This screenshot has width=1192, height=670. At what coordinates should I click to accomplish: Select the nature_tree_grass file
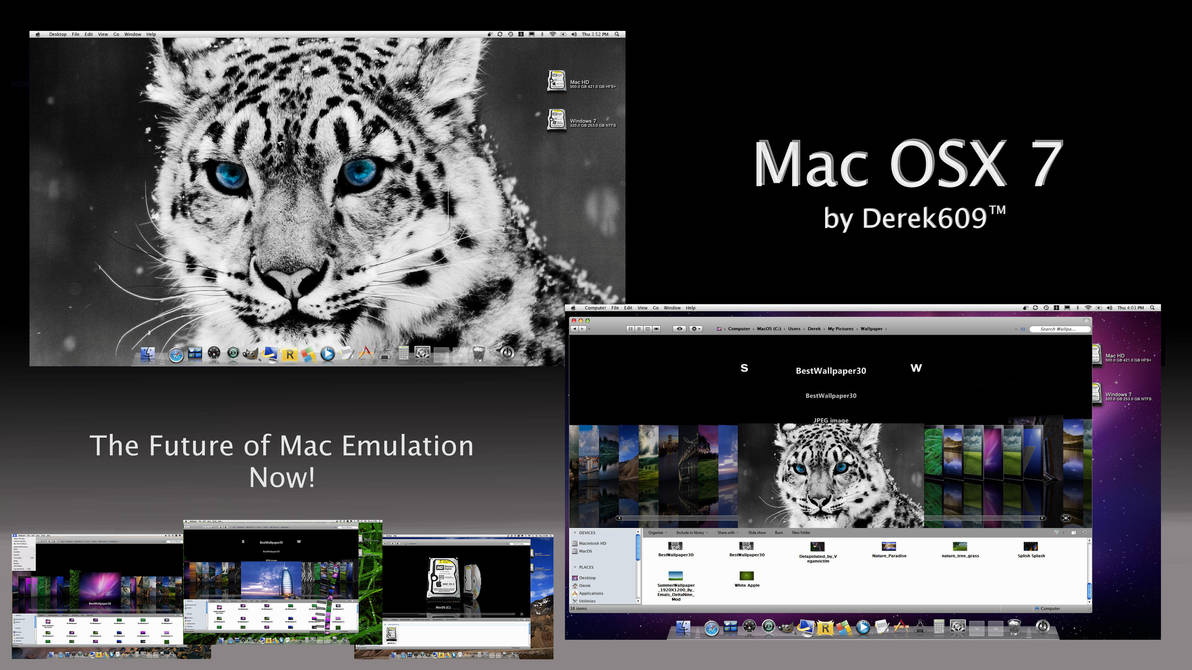click(x=960, y=550)
